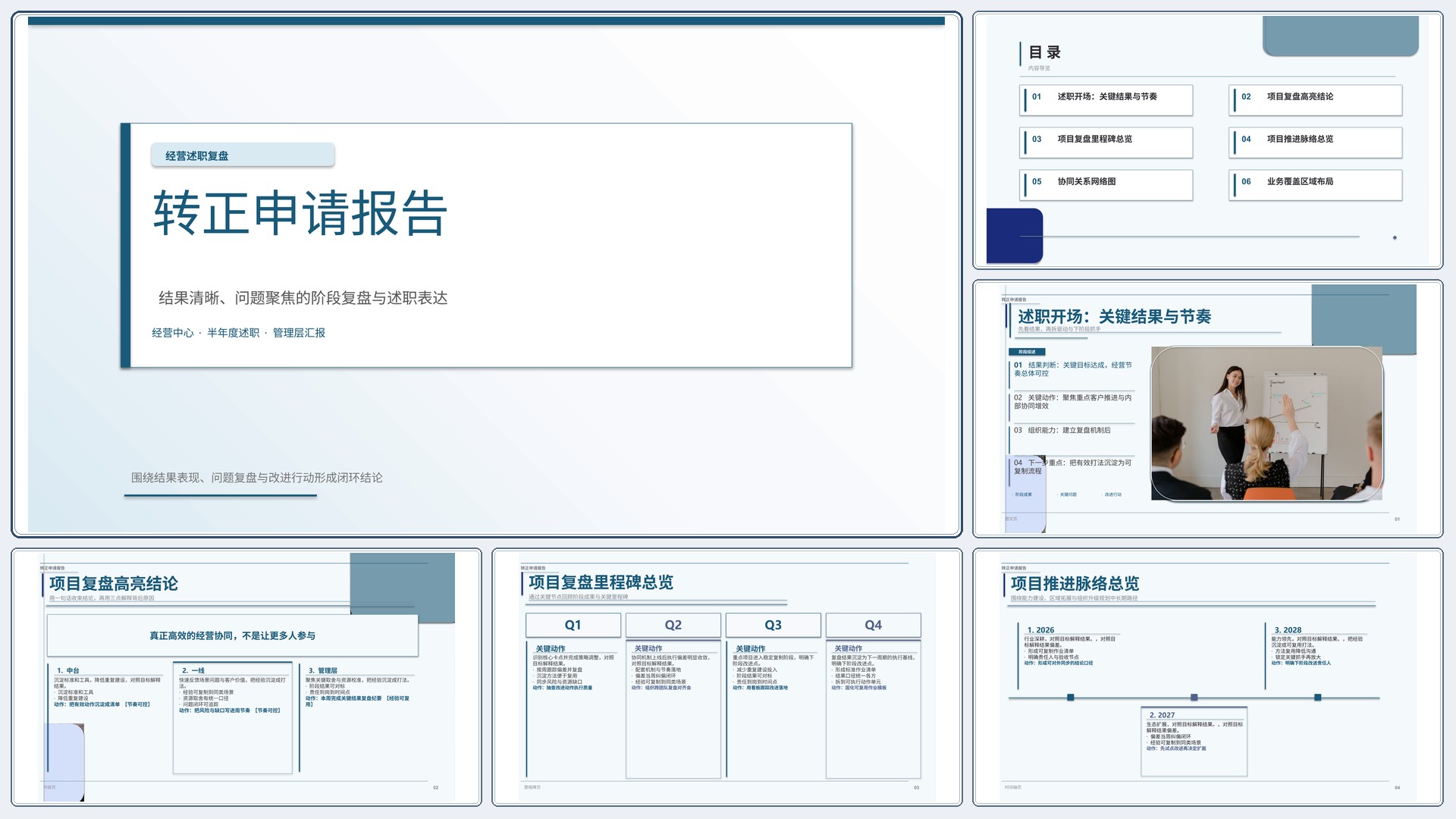Click contents entry 04 项目推进脉络总览

pos(1316,143)
